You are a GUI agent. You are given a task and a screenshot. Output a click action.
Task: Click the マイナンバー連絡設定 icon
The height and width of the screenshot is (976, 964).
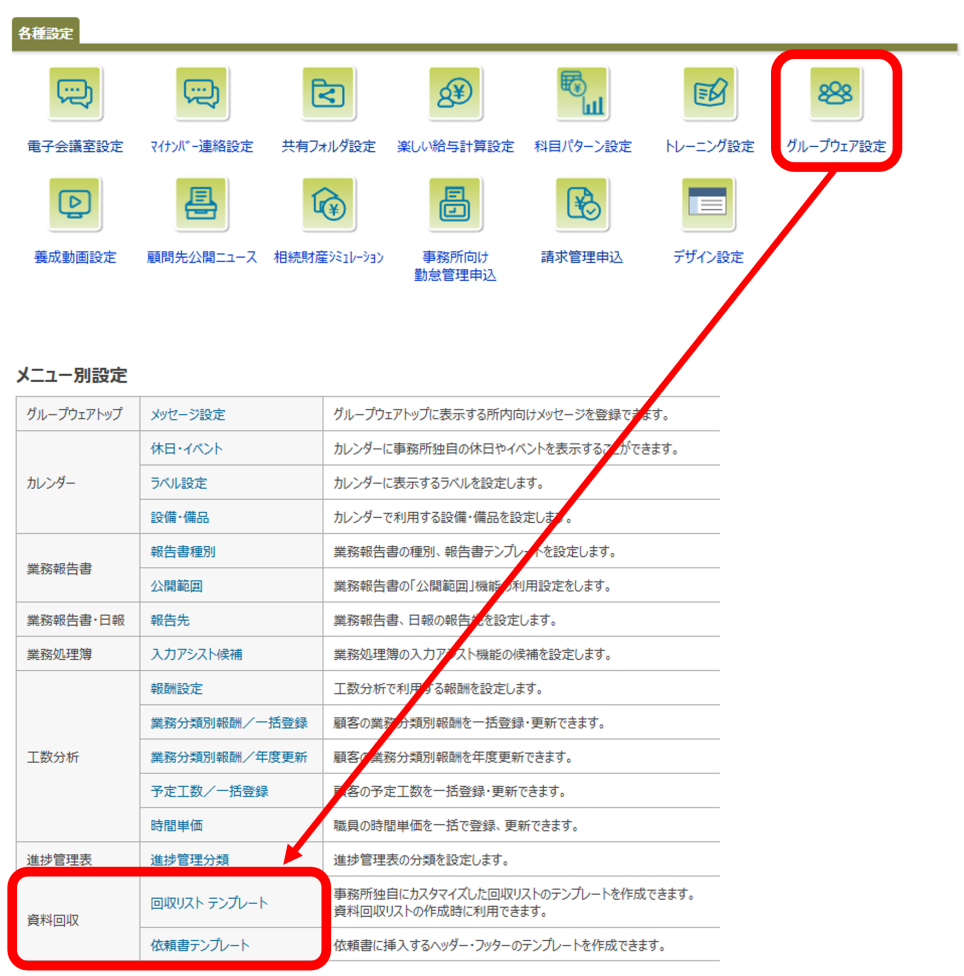pos(202,94)
